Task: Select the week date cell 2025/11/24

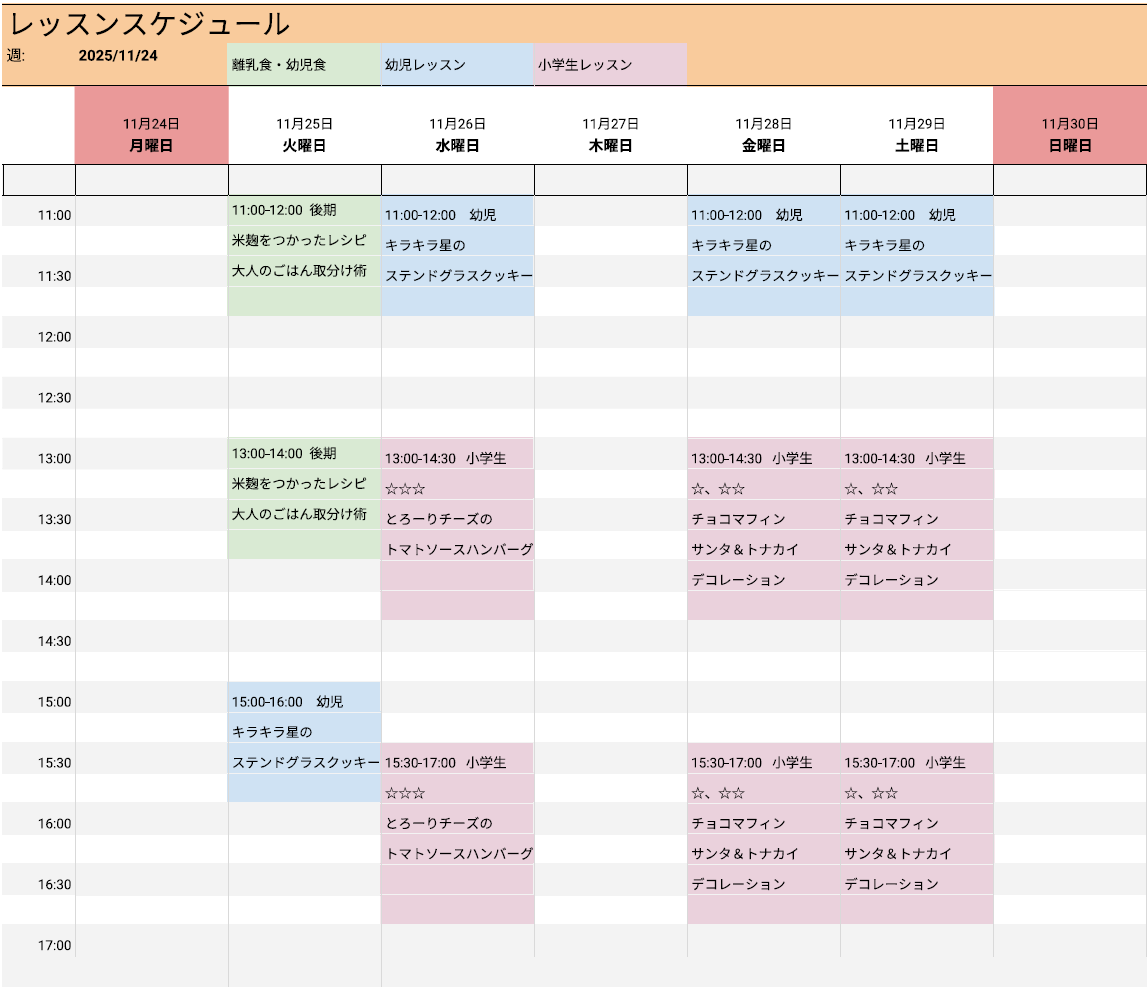Action: (118, 56)
